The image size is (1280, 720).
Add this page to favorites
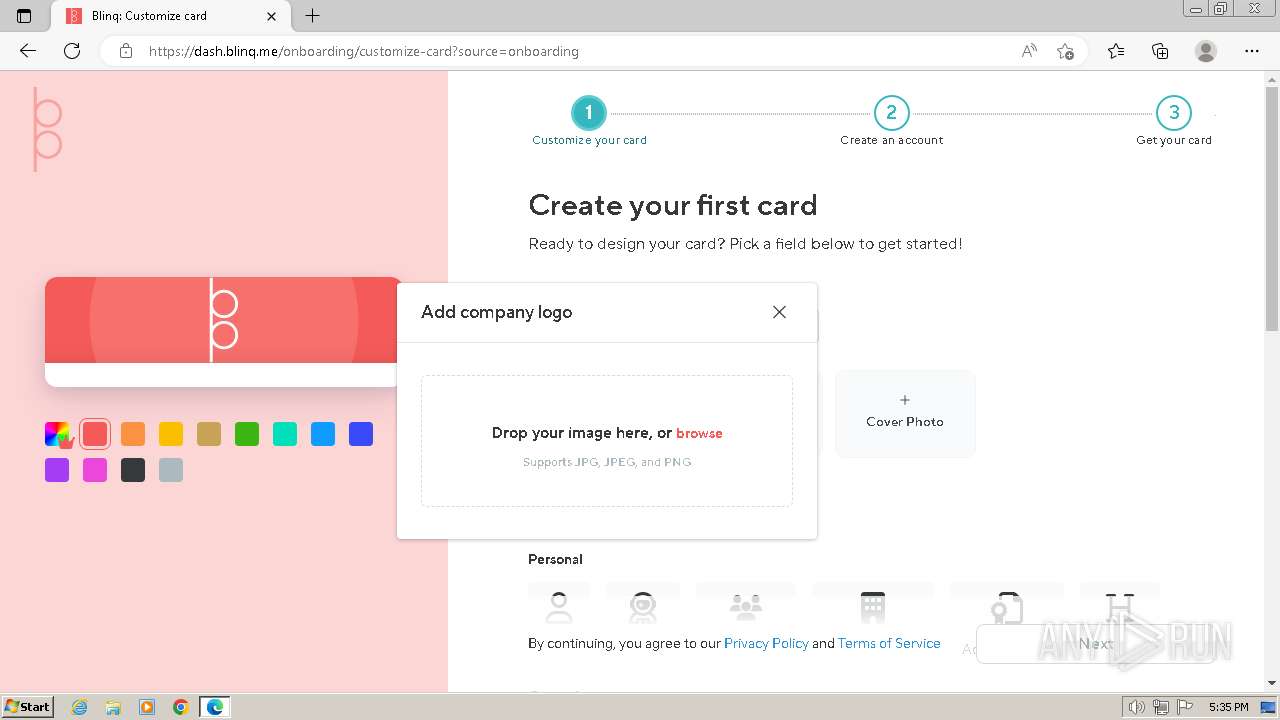point(1065,51)
